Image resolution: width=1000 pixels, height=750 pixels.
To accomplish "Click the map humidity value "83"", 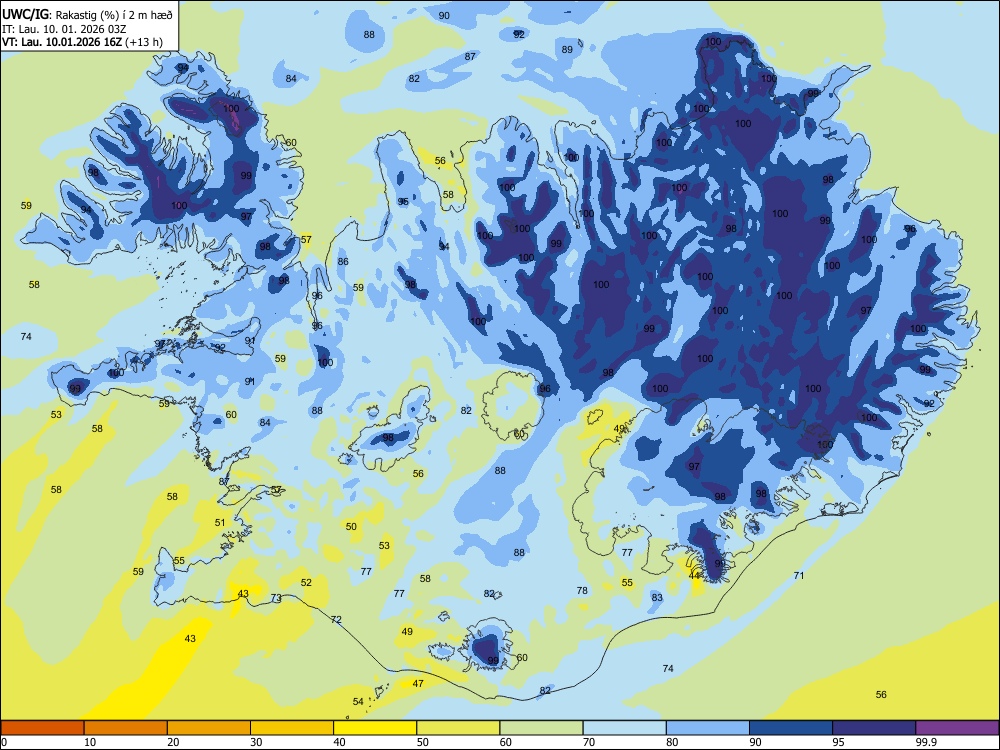I will [x=657, y=598].
